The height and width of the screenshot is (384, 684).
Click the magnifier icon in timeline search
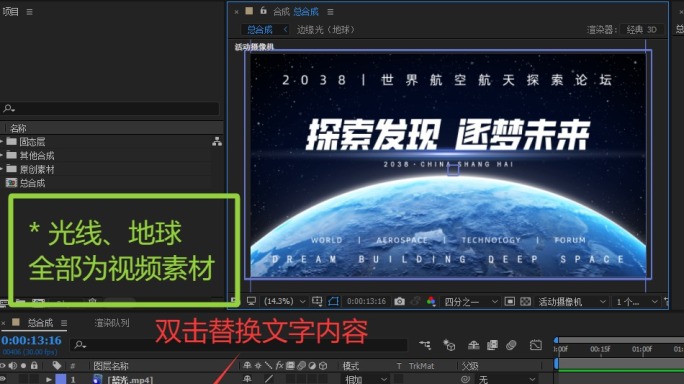(79, 345)
